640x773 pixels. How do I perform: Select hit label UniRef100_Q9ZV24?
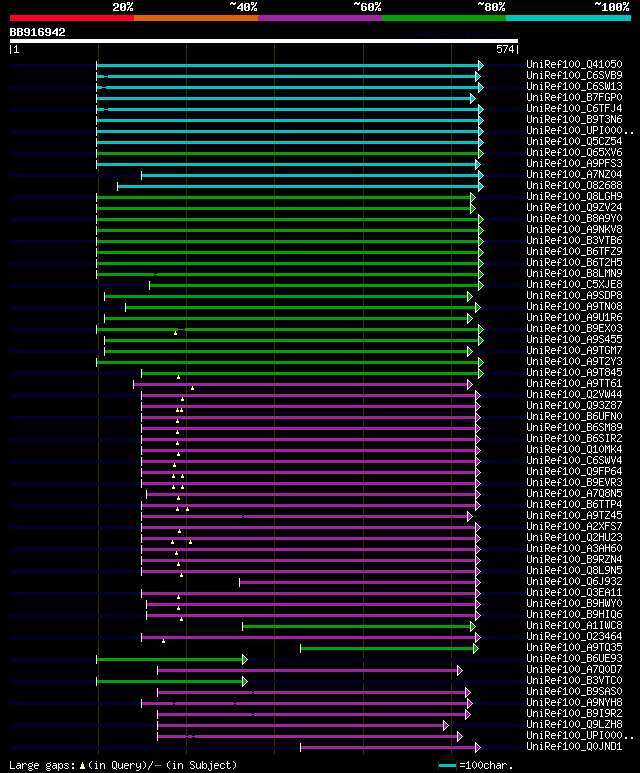click(574, 208)
